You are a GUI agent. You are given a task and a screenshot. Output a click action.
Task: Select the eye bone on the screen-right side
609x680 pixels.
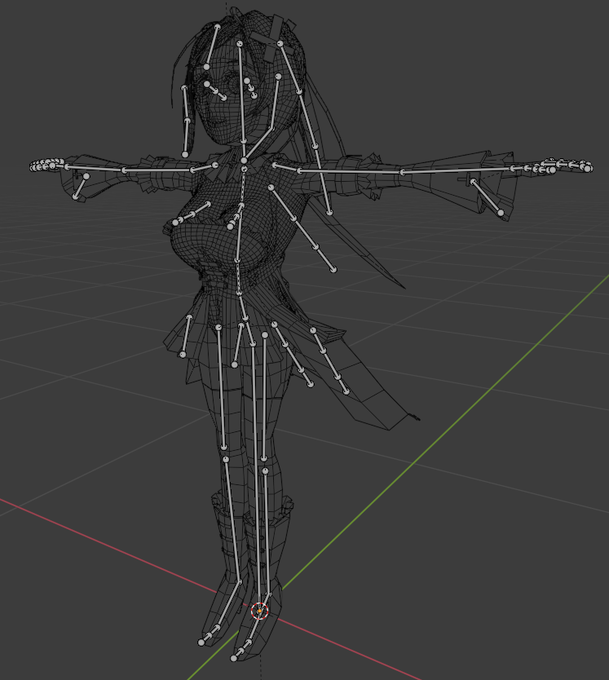coord(251,88)
